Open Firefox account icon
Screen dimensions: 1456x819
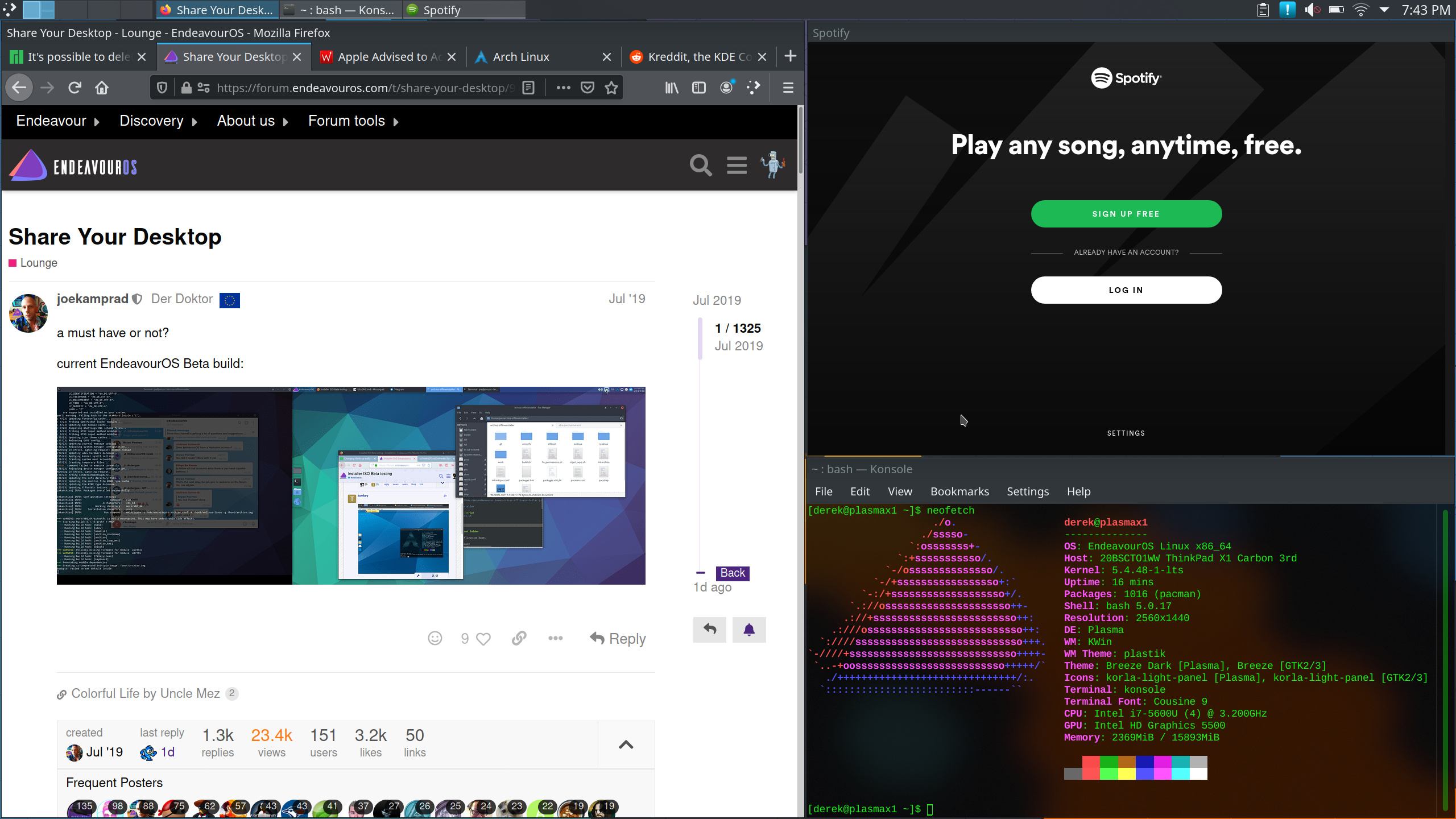point(726,88)
